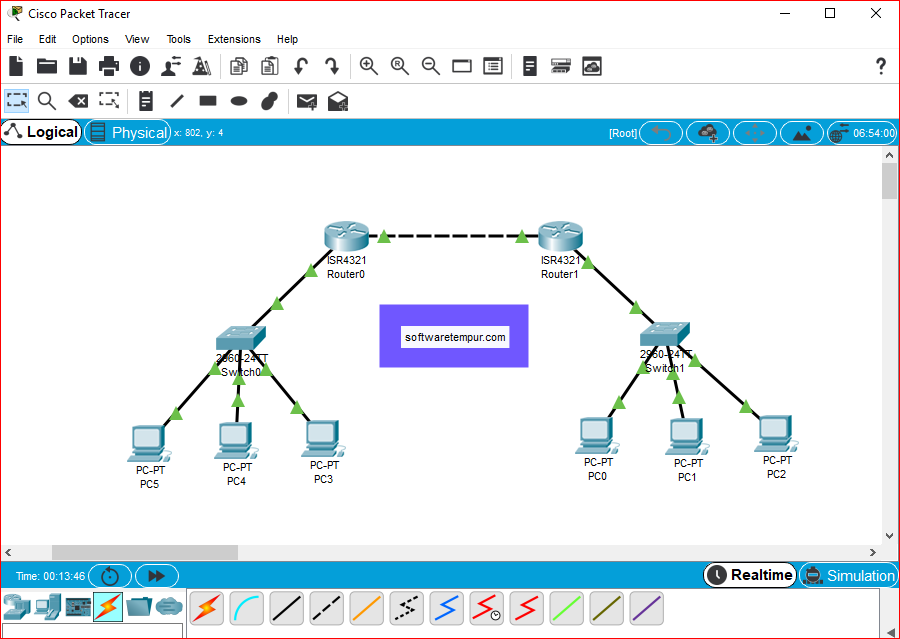
Task: Open the File menu
Action: tap(15, 39)
